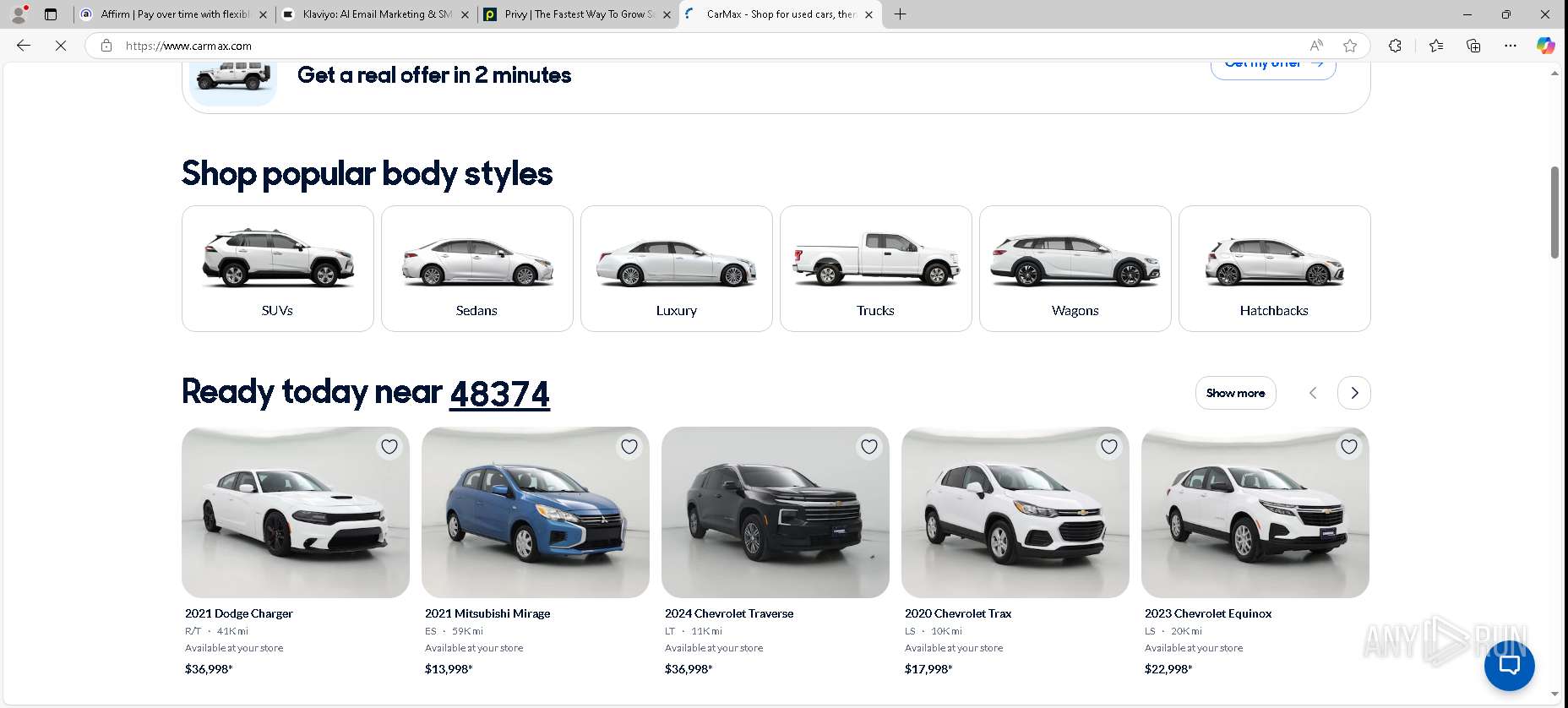Open 2021 Dodge Charger photo
Image resolution: width=1568 pixels, height=708 pixels.
coord(296,512)
